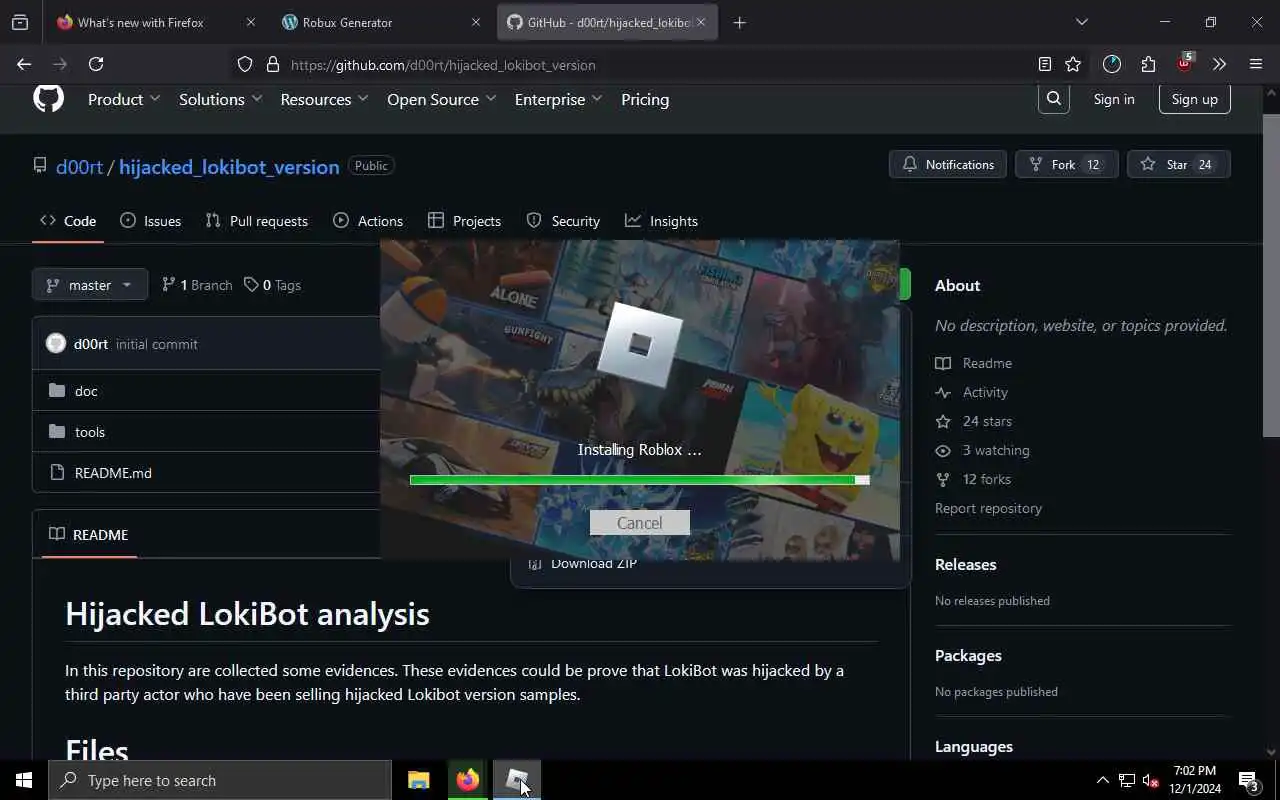Bookmark this page with star icon
The width and height of the screenshot is (1280, 800).
click(1073, 64)
